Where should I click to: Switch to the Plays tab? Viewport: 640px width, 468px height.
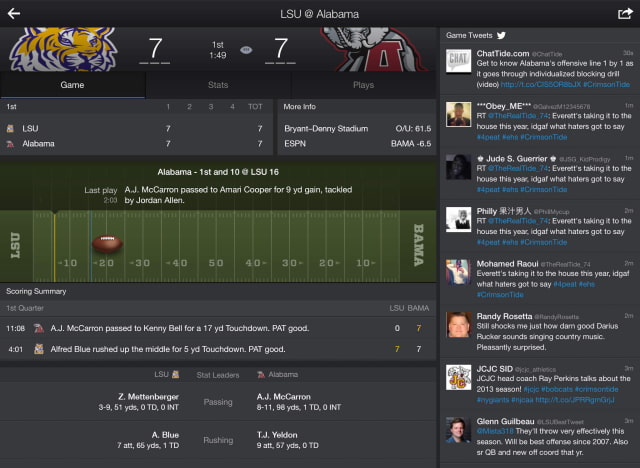click(363, 85)
